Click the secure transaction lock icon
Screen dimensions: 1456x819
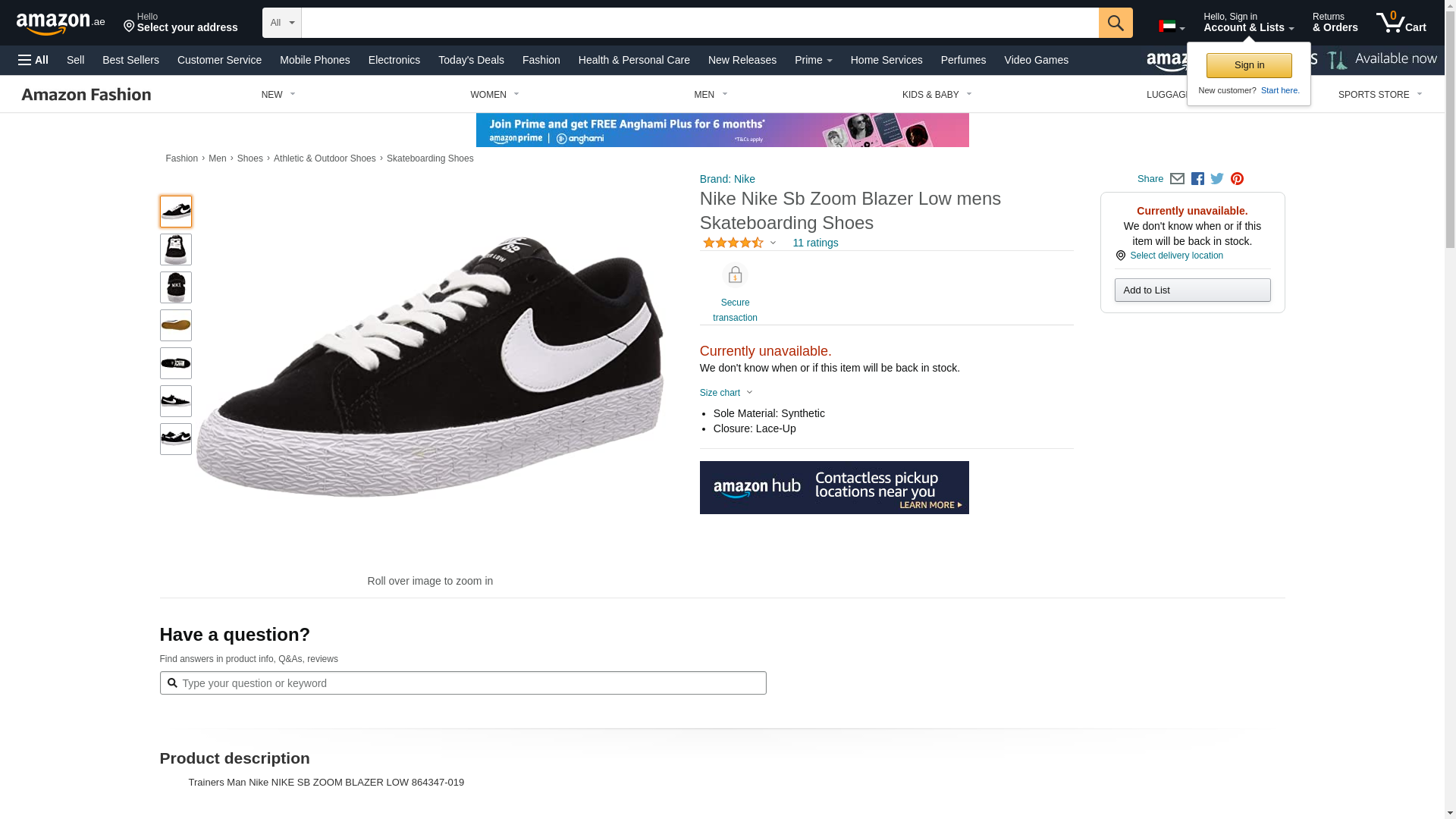click(x=735, y=275)
